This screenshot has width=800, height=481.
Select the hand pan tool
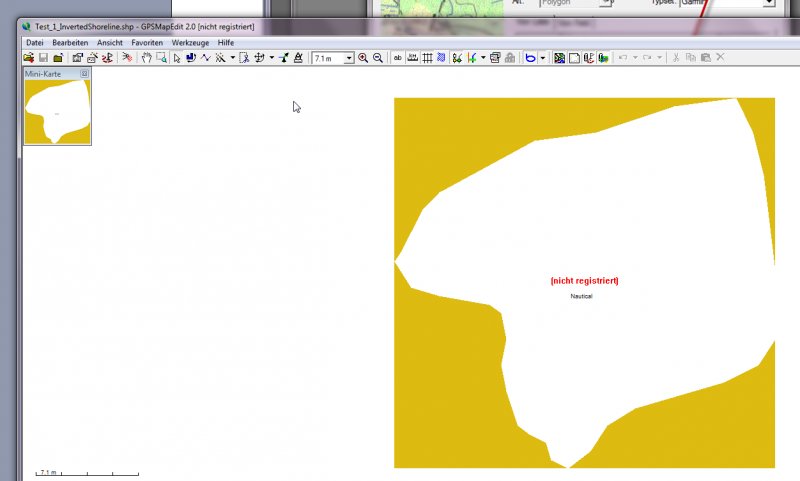[146, 58]
